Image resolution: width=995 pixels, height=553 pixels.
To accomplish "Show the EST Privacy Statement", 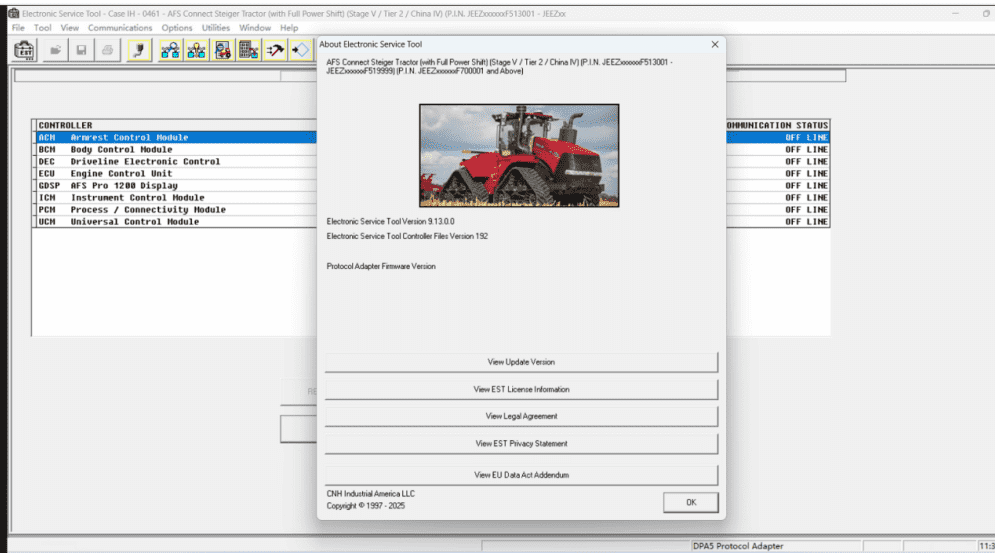I will tap(521, 443).
